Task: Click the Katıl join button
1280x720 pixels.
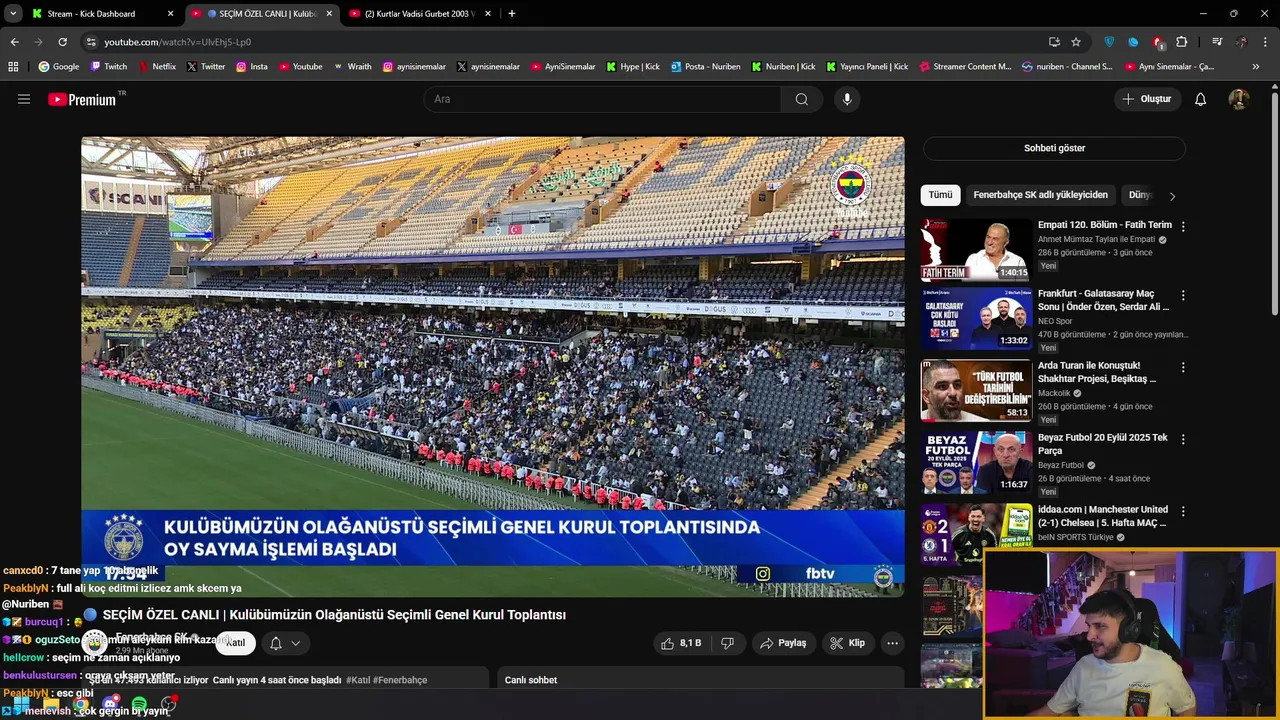Action: [235, 643]
